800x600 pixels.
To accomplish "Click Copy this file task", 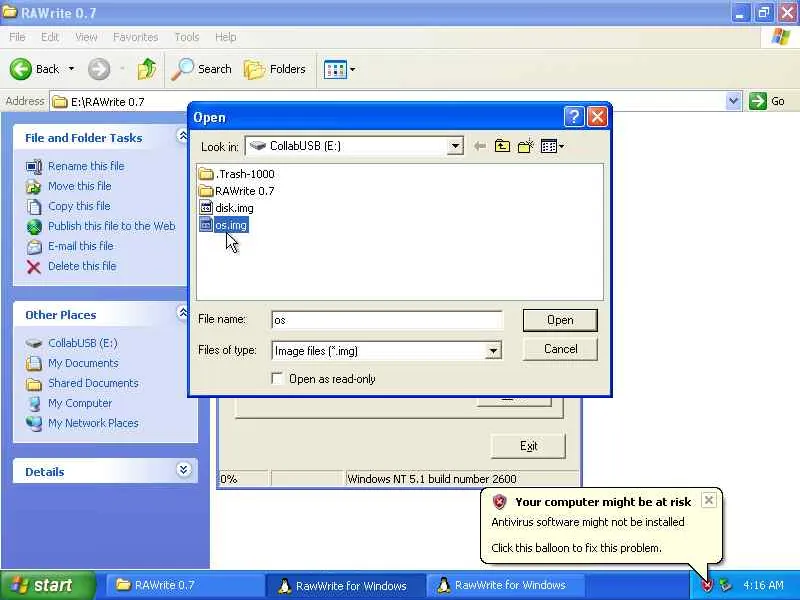I will click(79, 206).
